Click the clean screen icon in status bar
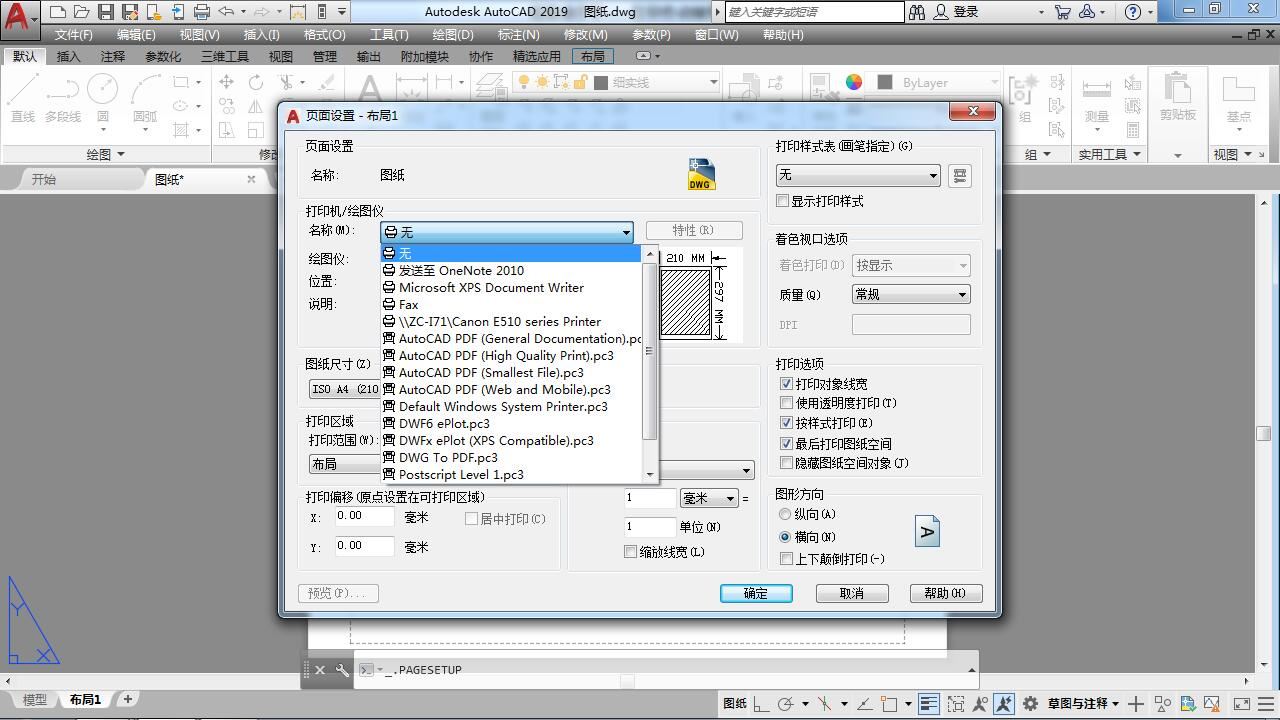1280x720 pixels. coord(1241,703)
